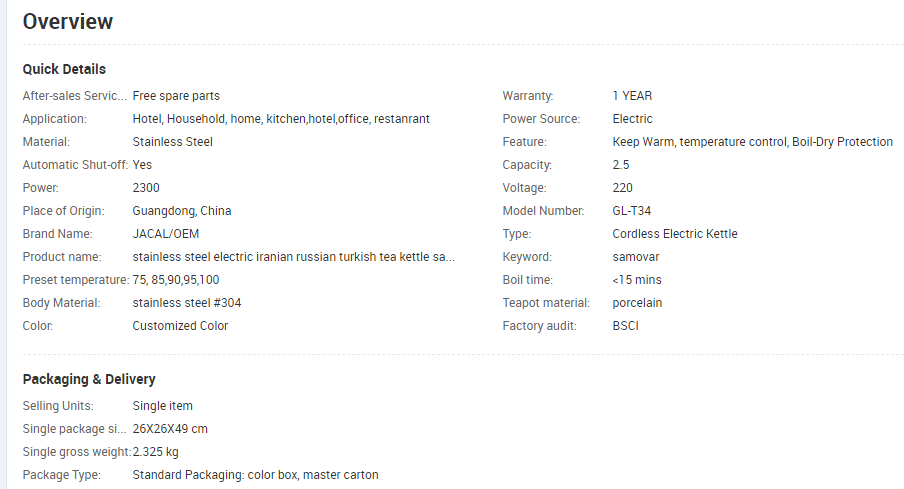Select the JACAL/OEM brand name
The height and width of the screenshot is (489, 904).
pos(165,234)
